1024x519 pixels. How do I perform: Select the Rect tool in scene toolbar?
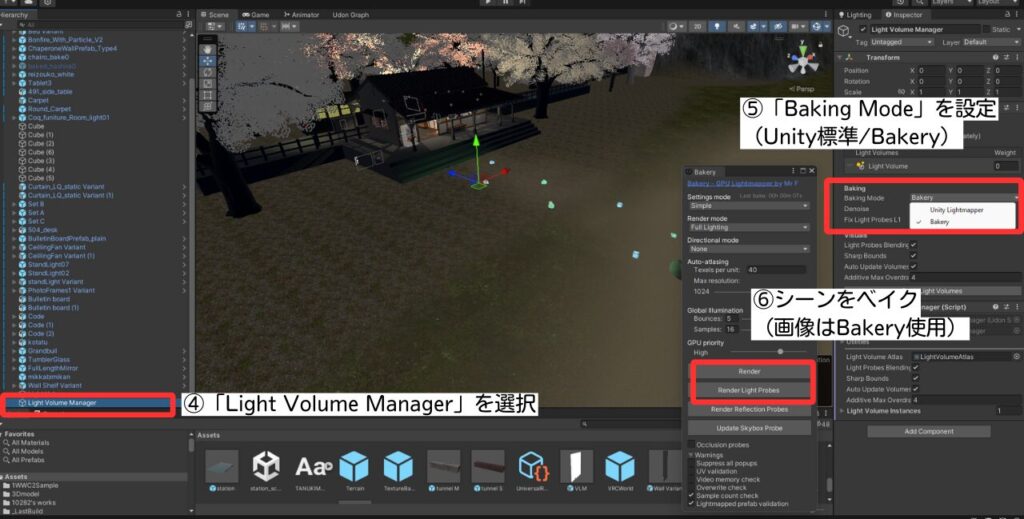pos(207,95)
